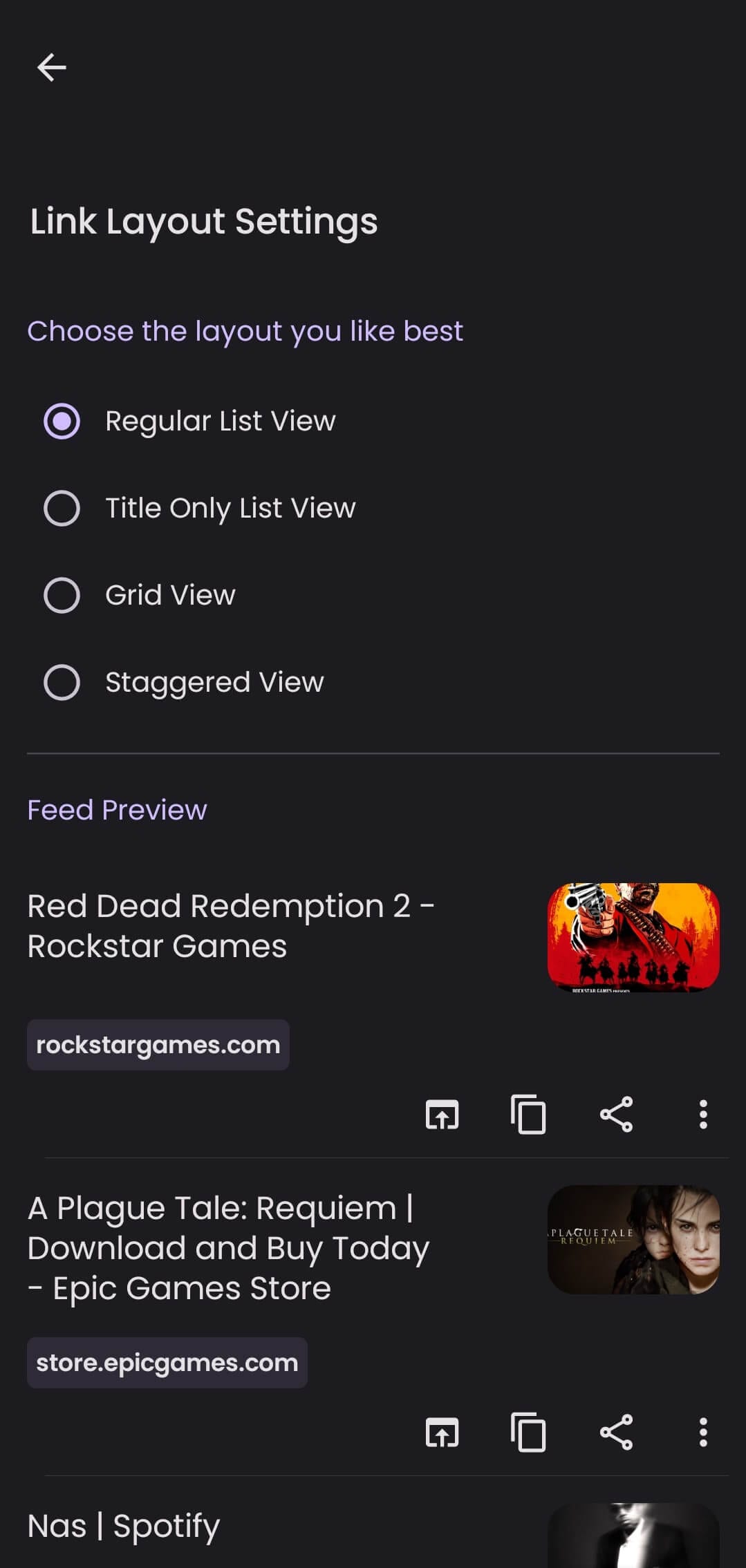Open Red Dead Redemption 2 title link
This screenshot has width=746, height=1568.
coord(230,926)
